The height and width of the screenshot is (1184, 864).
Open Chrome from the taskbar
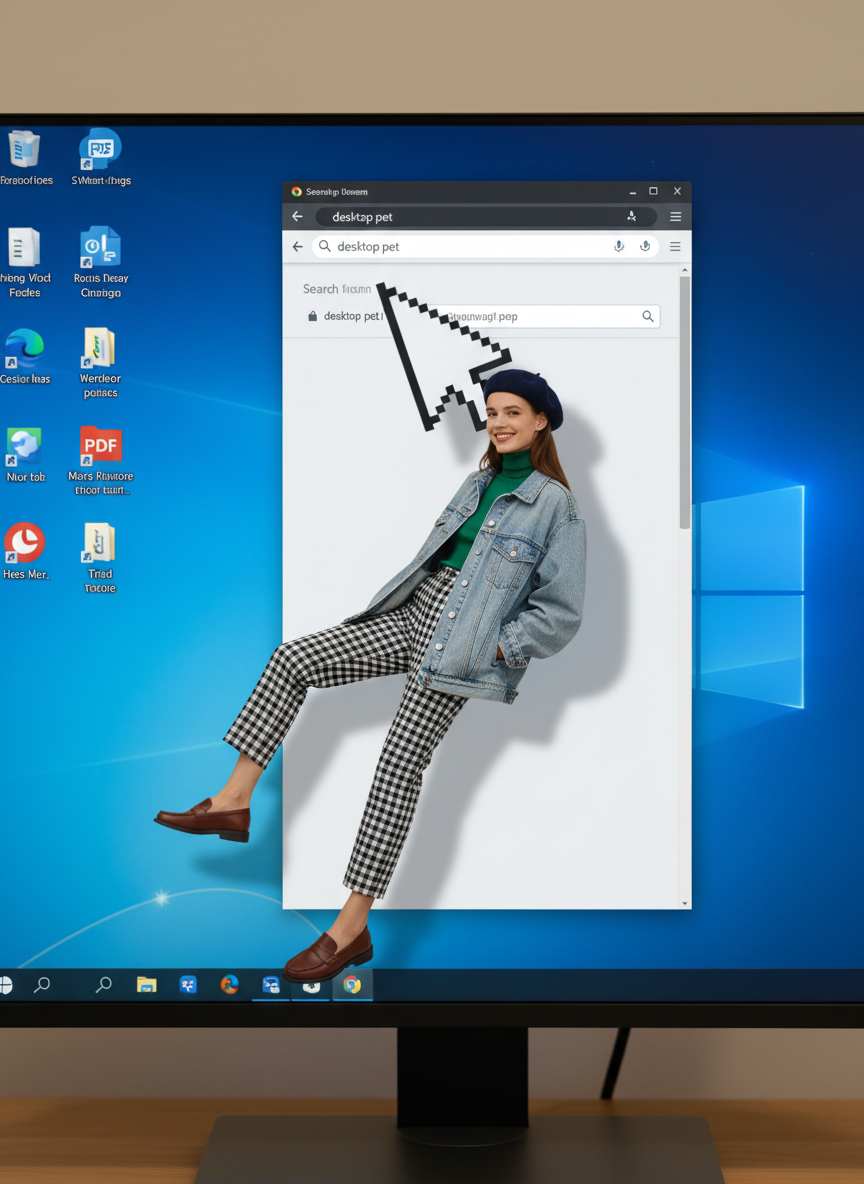pyautogui.click(x=352, y=985)
